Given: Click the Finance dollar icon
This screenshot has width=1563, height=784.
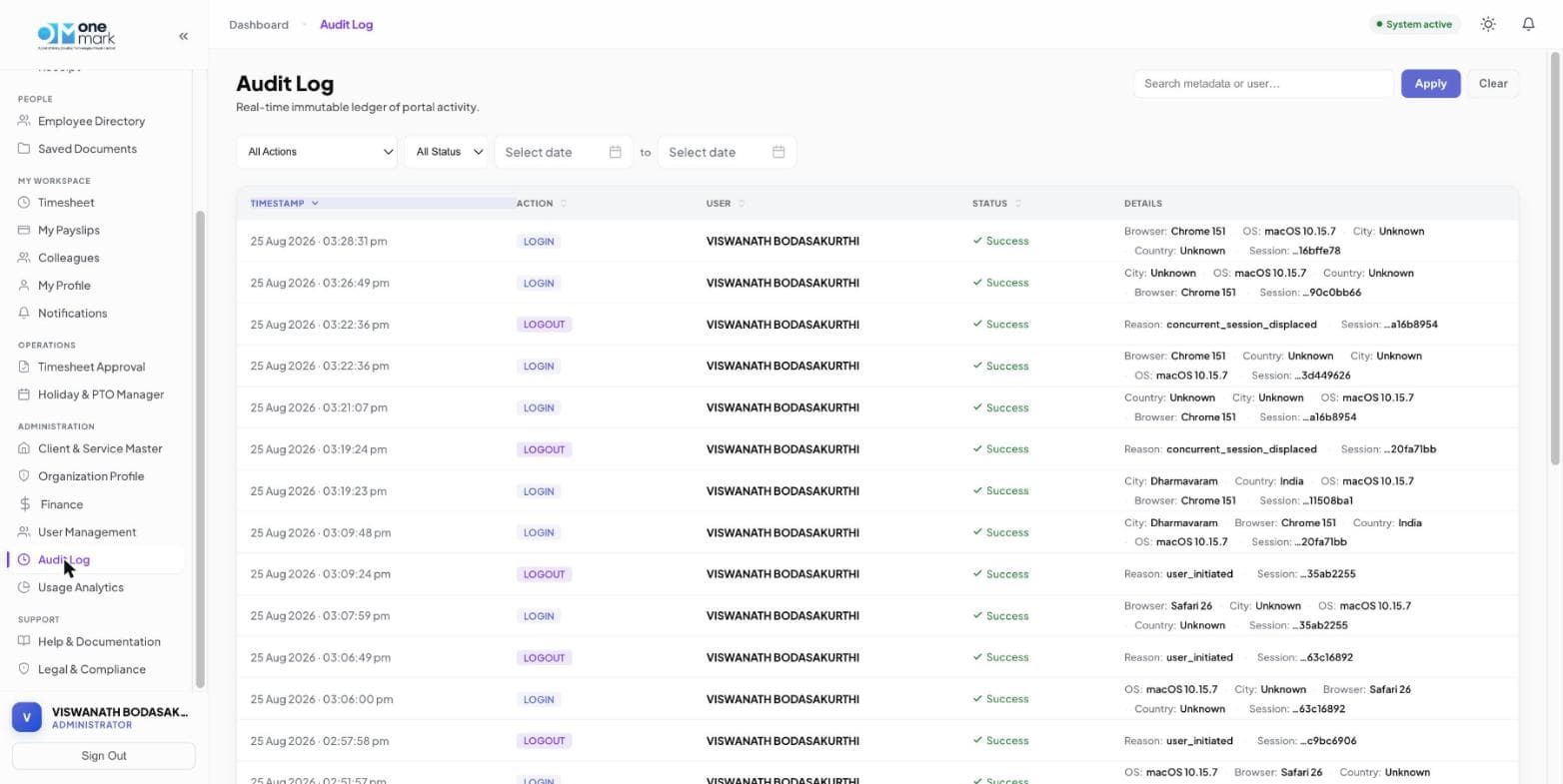Looking at the screenshot, I should click(x=24, y=504).
